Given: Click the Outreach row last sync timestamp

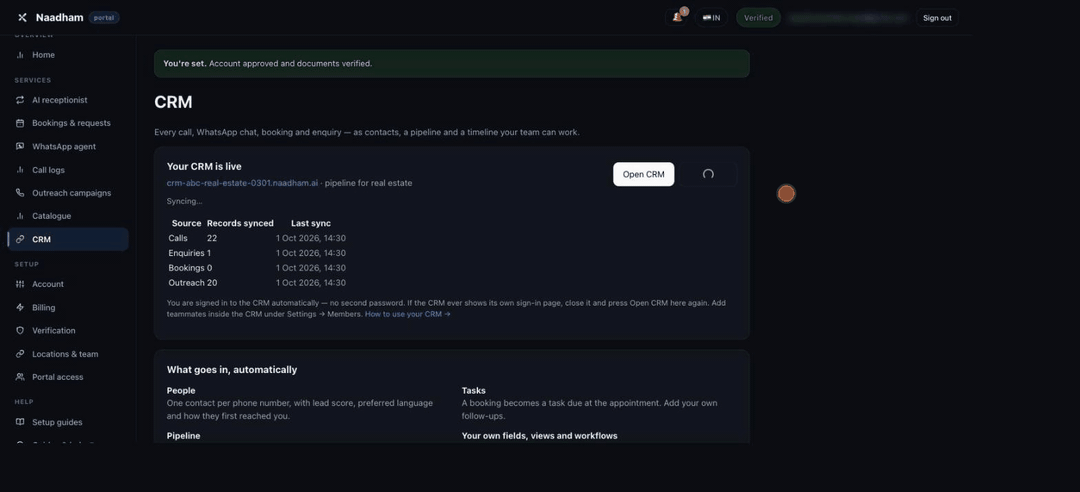Looking at the screenshot, I should pos(311,283).
